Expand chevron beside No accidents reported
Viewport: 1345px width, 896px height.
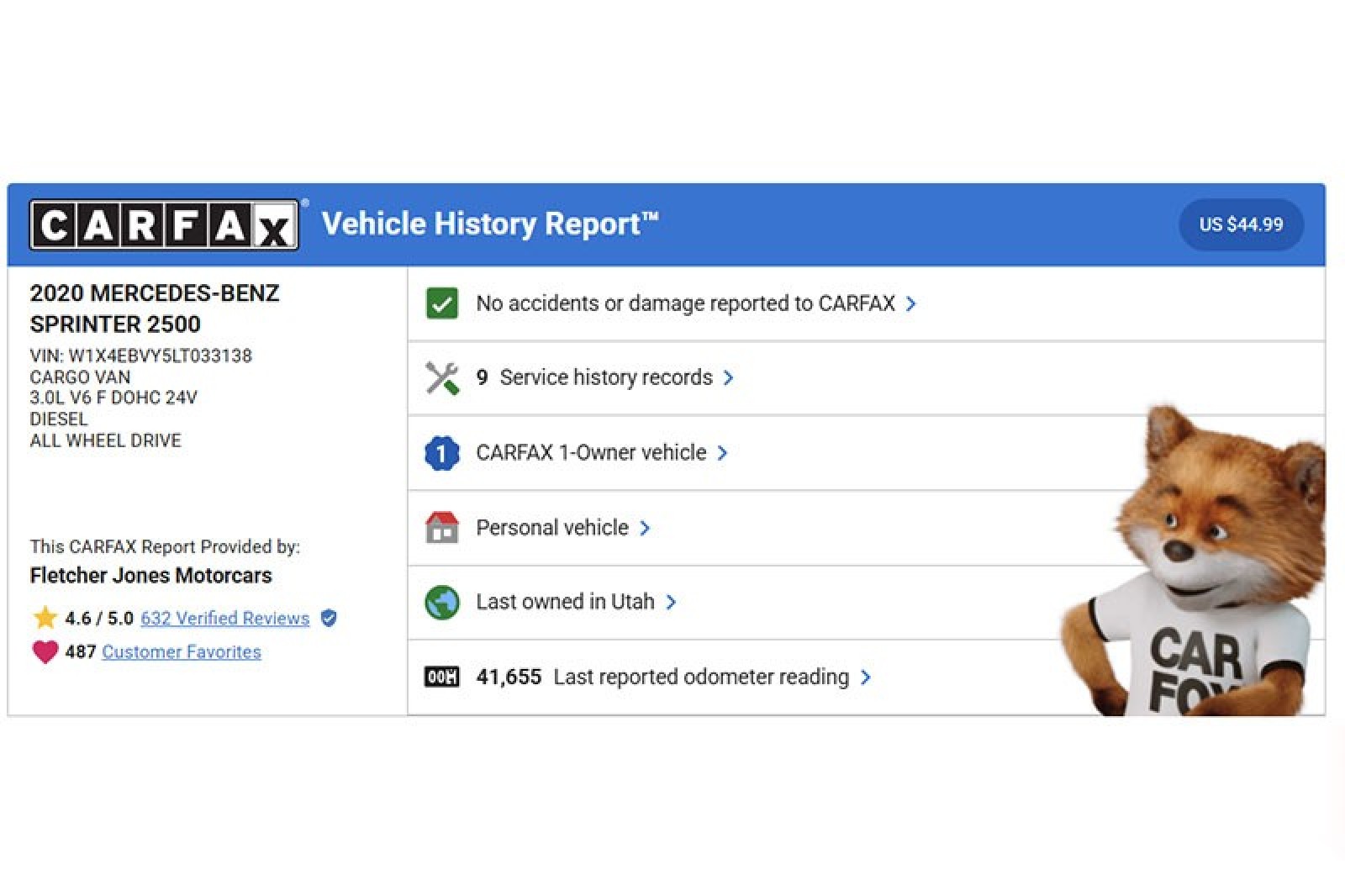911,303
